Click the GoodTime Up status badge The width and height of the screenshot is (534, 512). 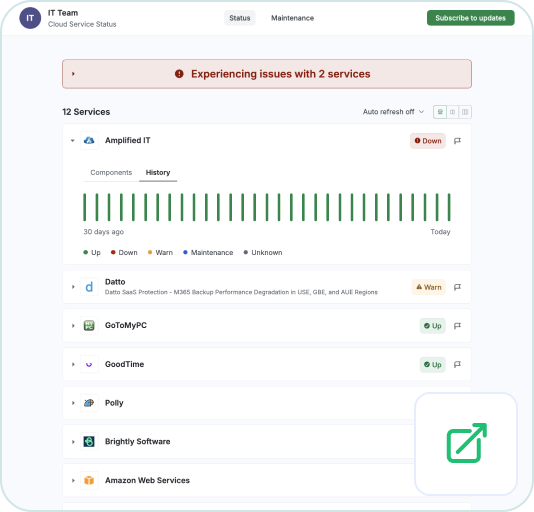click(x=433, y=365)
